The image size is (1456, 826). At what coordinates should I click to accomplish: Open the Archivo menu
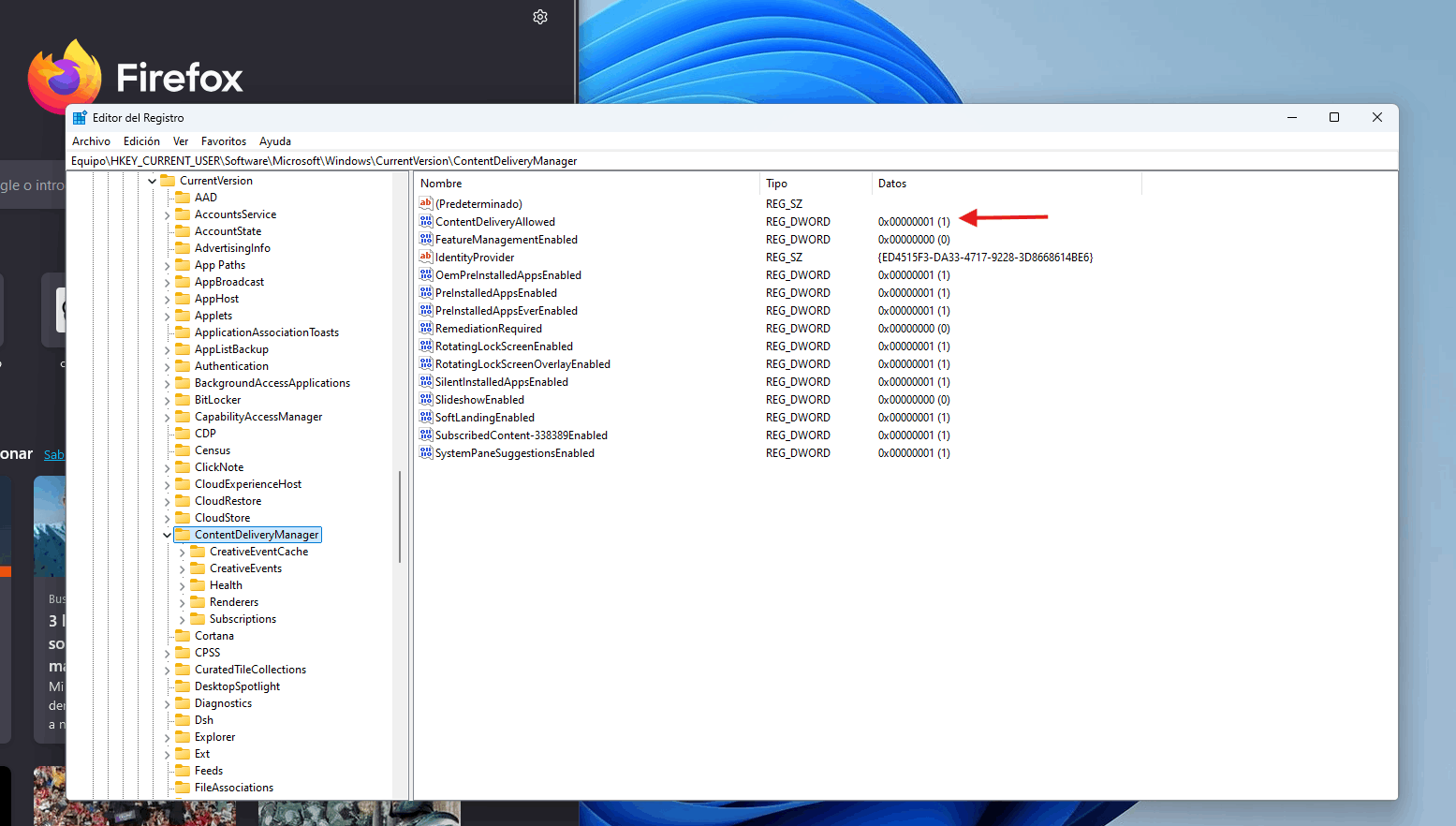[91, 141]
